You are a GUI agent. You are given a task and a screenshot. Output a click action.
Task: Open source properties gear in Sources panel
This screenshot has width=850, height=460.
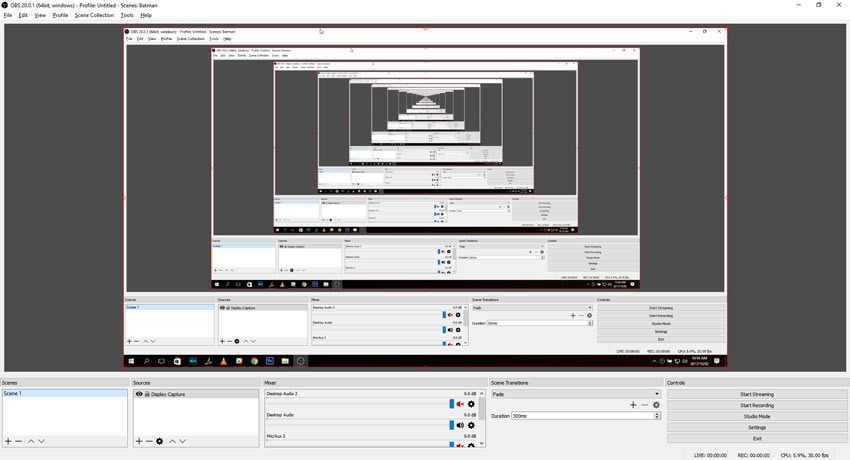[x=159, y=441]
